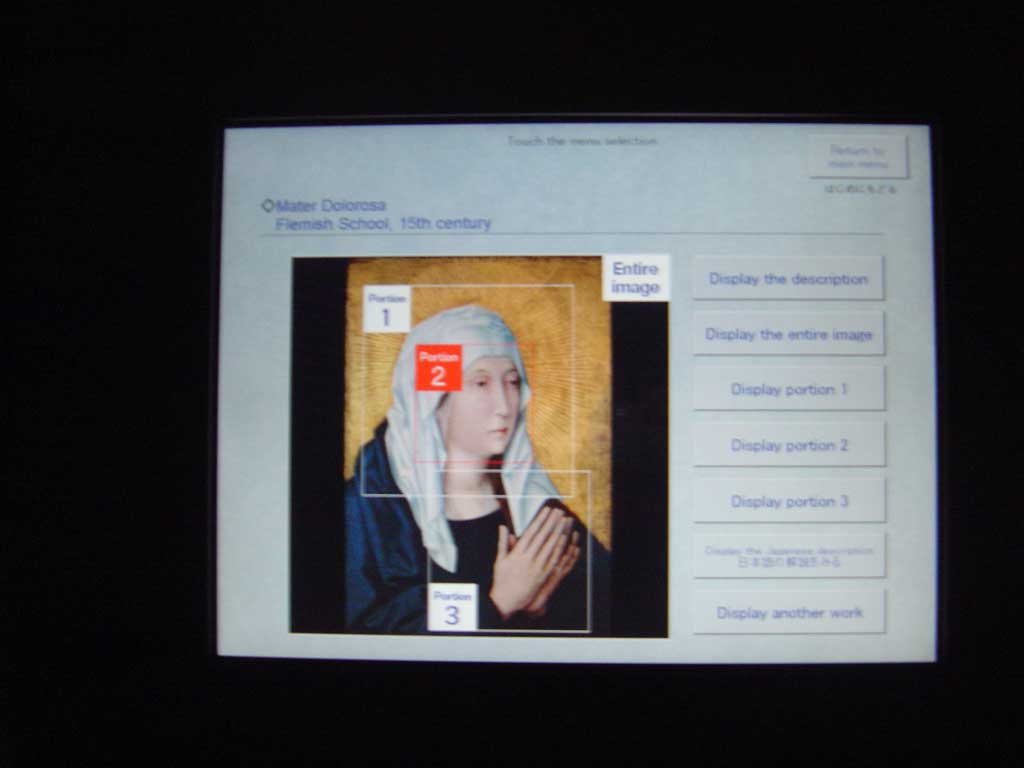Tap the white Portion 3 label on the painting

(x=452, y=607)
